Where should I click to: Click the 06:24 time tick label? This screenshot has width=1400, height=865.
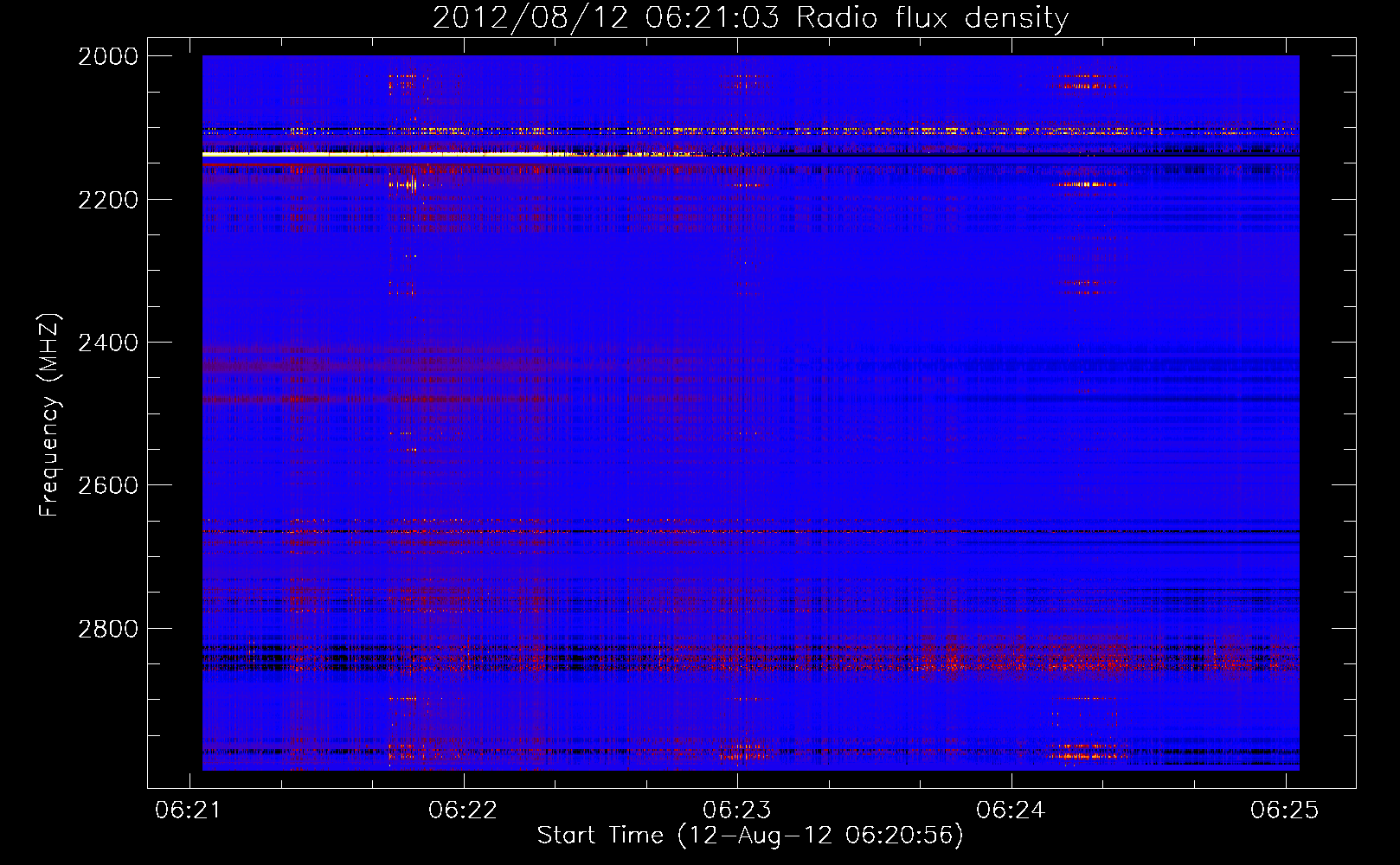(x=1011, y=810)
